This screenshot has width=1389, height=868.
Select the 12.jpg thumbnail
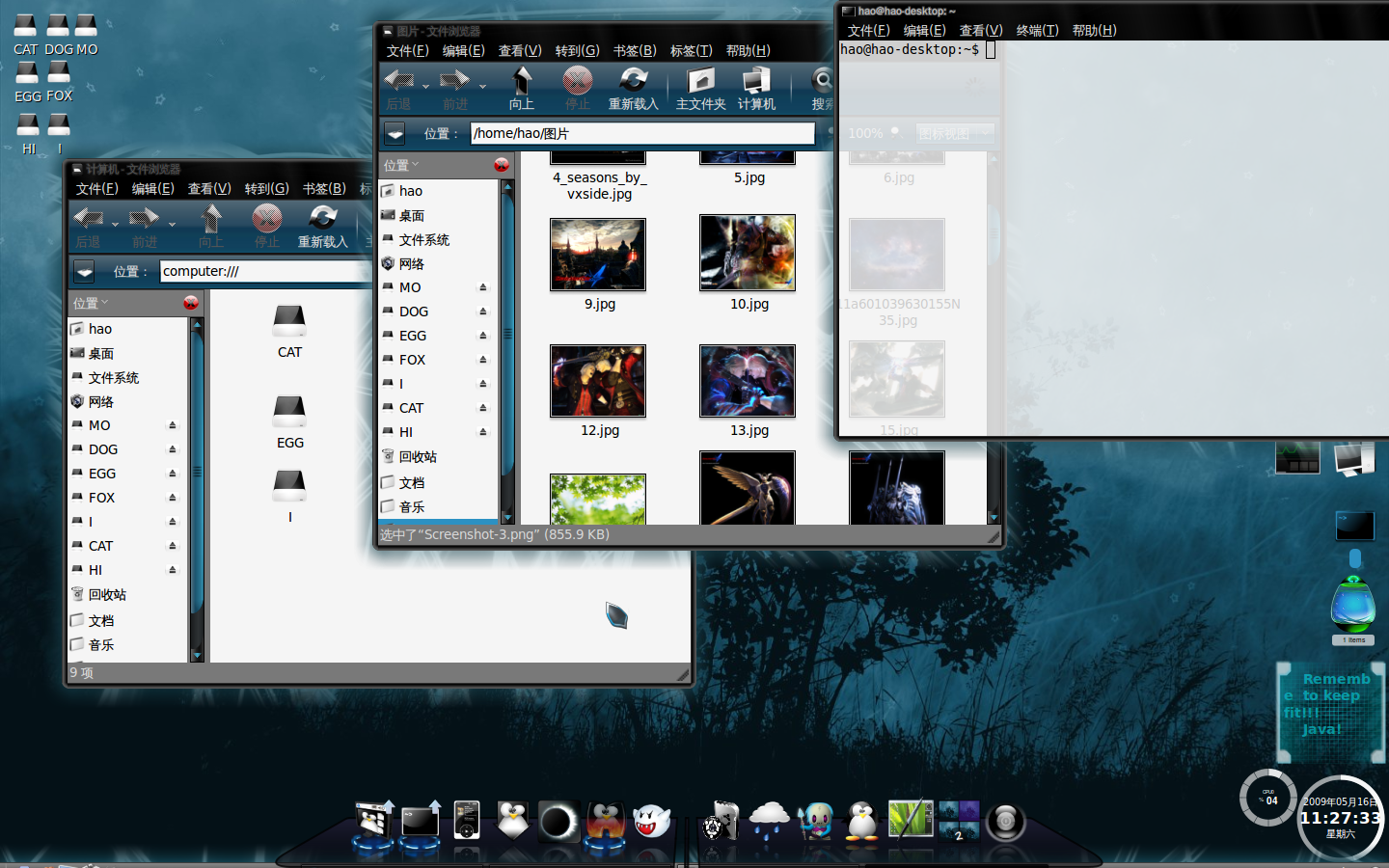click(598, 381)
